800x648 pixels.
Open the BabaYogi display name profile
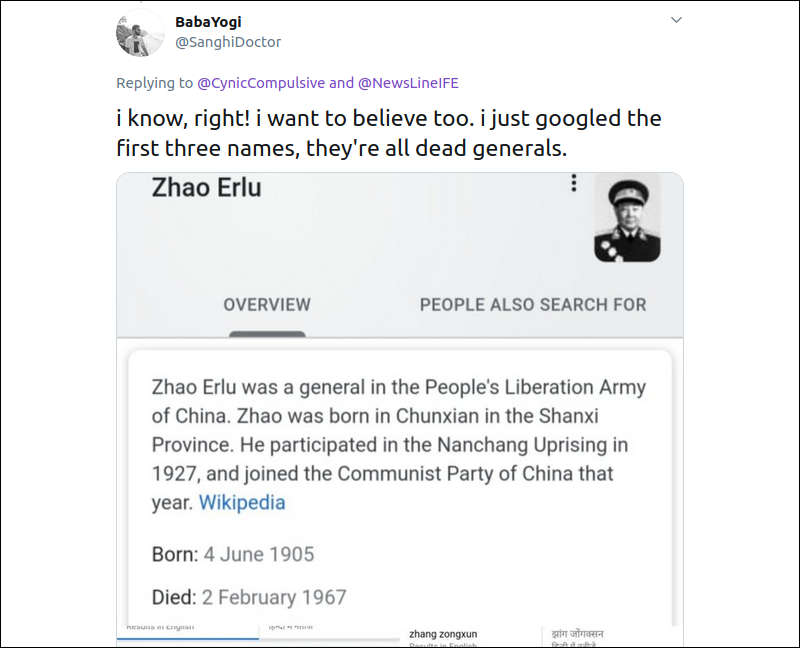(208, 22)
